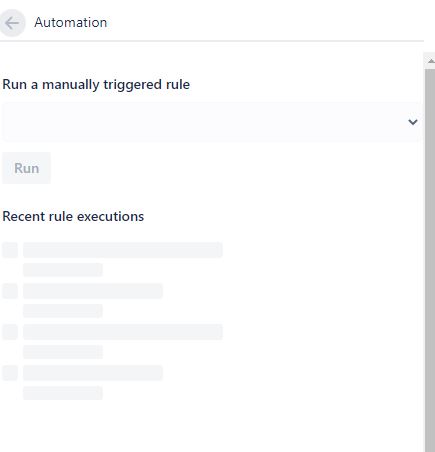This screenshot has width=435, height=452.
Task: Select the first loading rule status icon placeholder
Action: (x=10, y=250)
